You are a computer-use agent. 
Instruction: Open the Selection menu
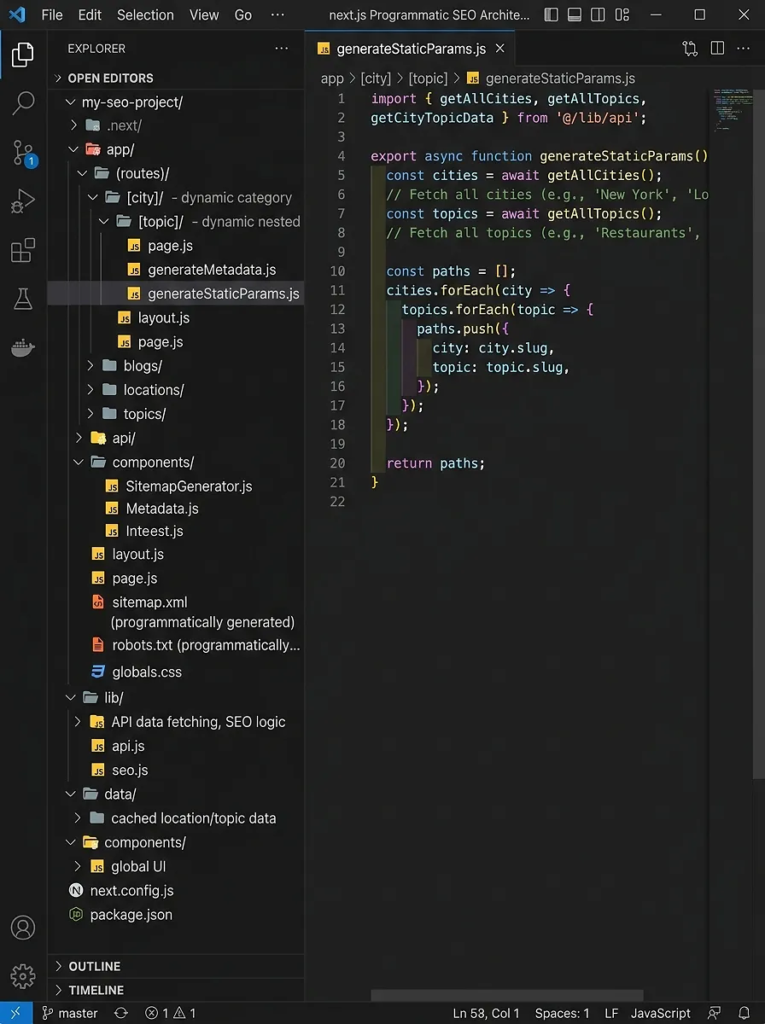(x=145, y=14)
